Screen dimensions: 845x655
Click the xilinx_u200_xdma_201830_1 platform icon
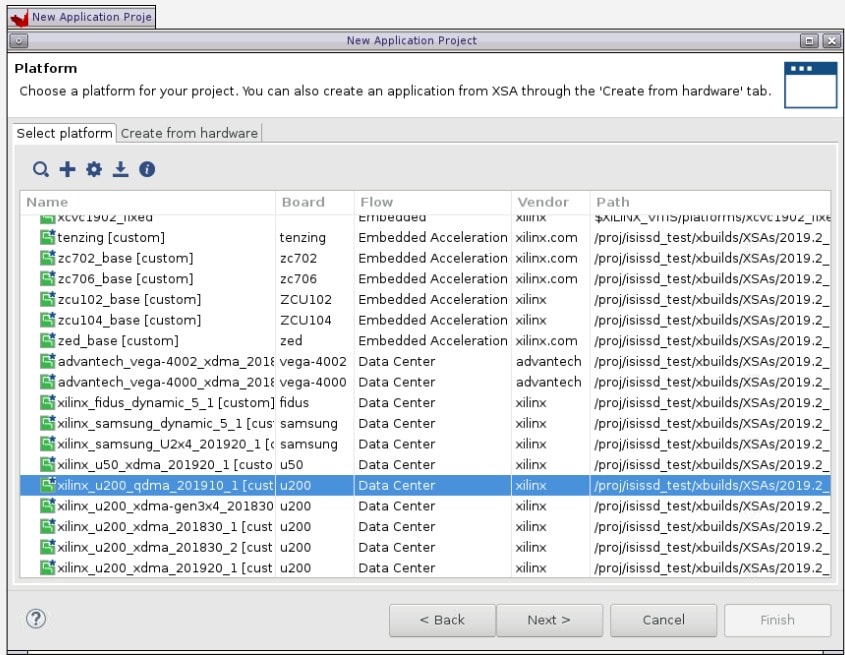point(48,526)
